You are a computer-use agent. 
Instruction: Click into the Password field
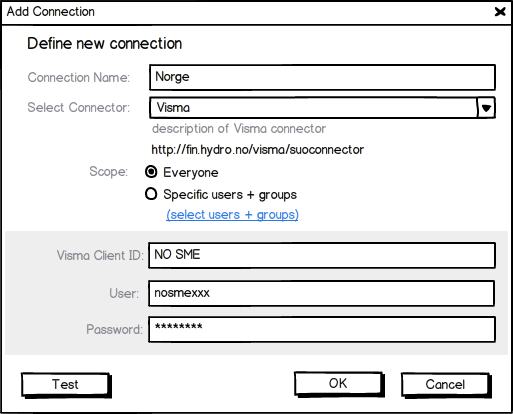pos(322,329)
